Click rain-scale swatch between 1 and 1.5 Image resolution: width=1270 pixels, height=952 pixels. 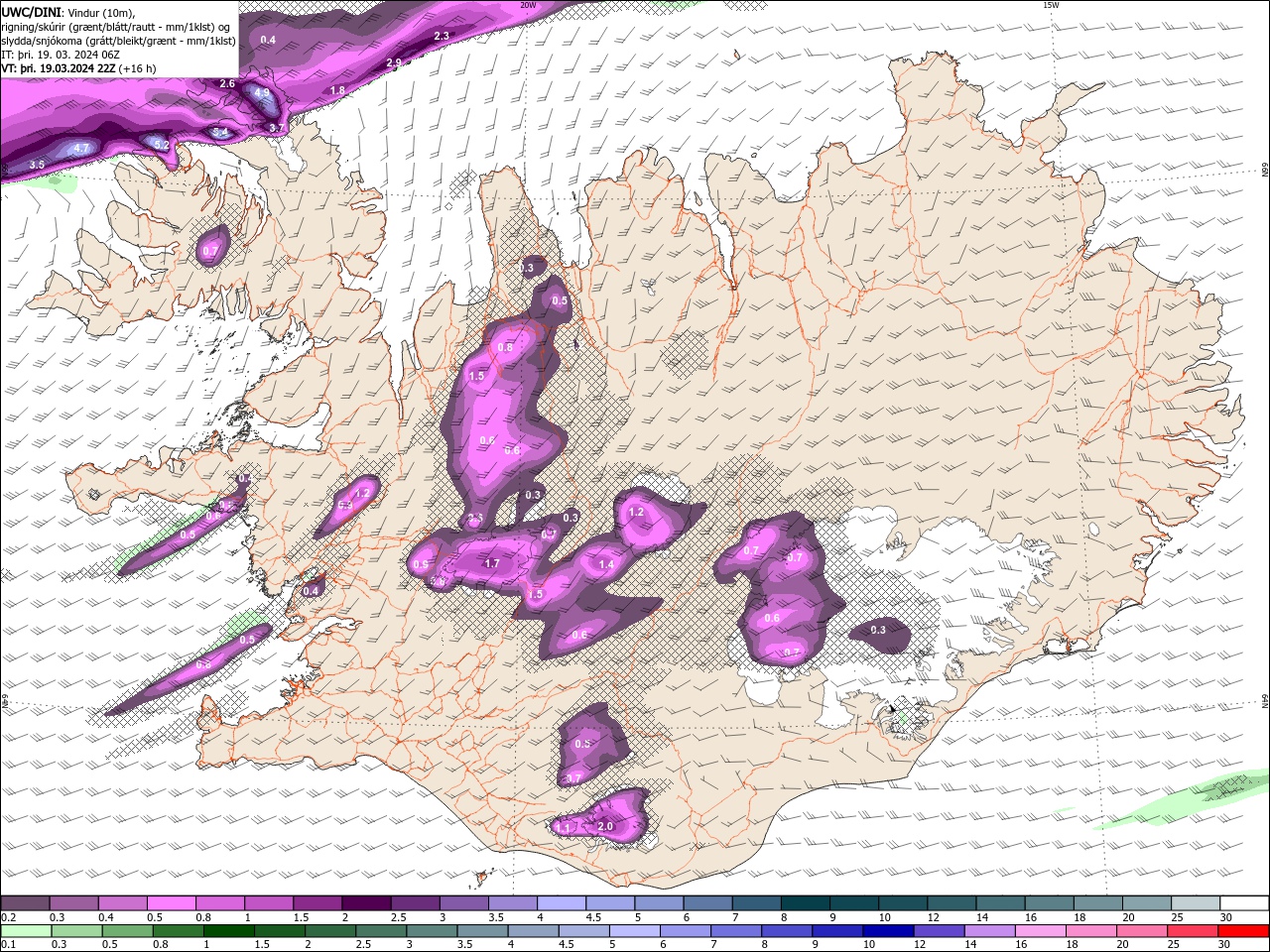click(229, 931)
